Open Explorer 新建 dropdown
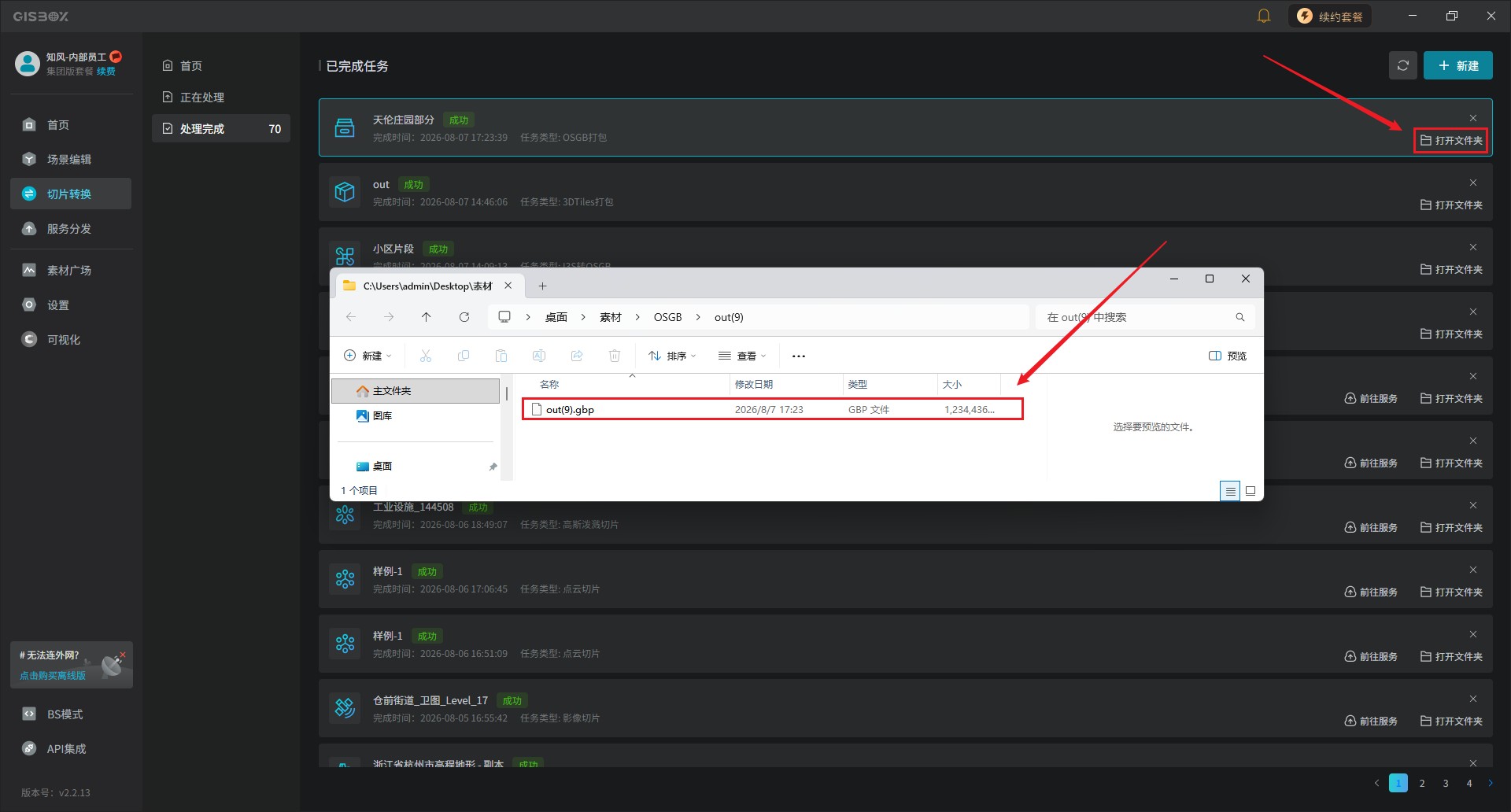Screen dimensions: 1511x812 pos(368,356)
